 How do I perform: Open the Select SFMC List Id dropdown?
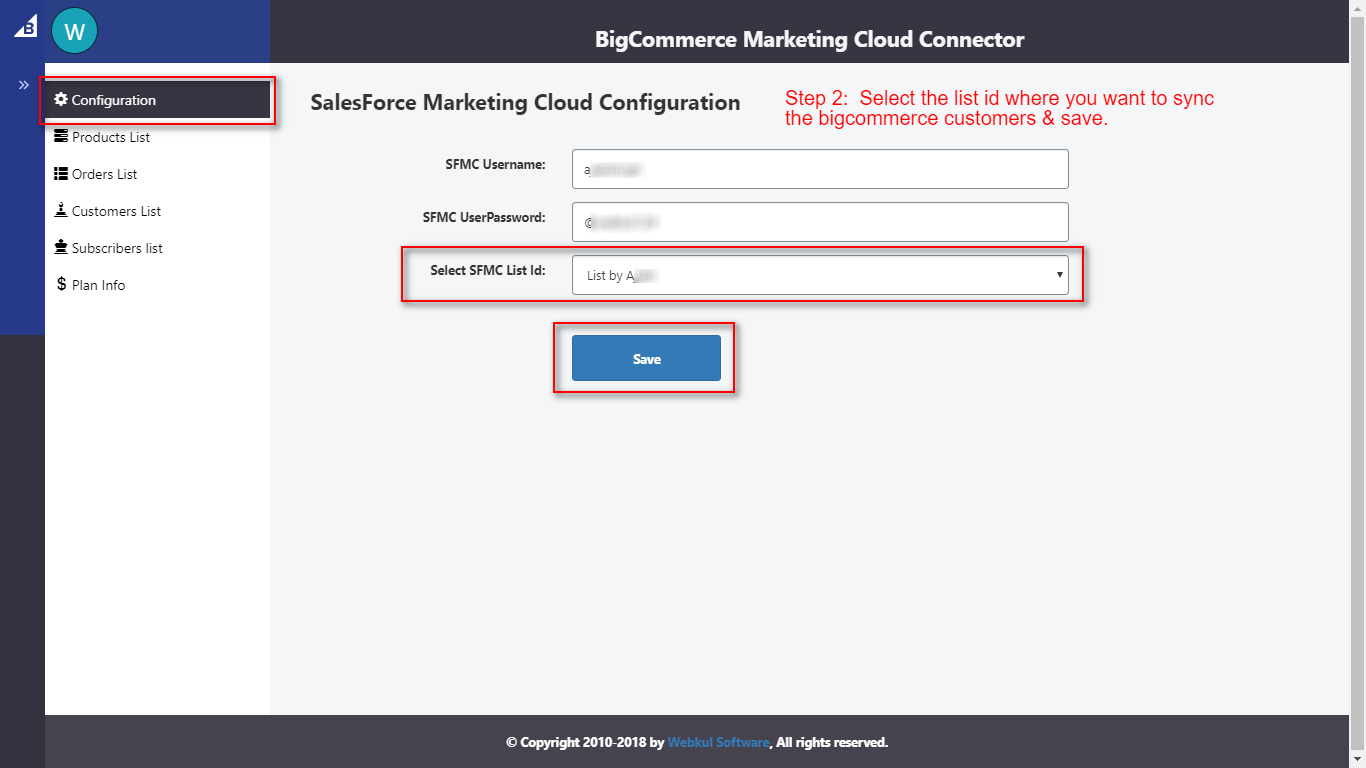[x=820, y=275]
